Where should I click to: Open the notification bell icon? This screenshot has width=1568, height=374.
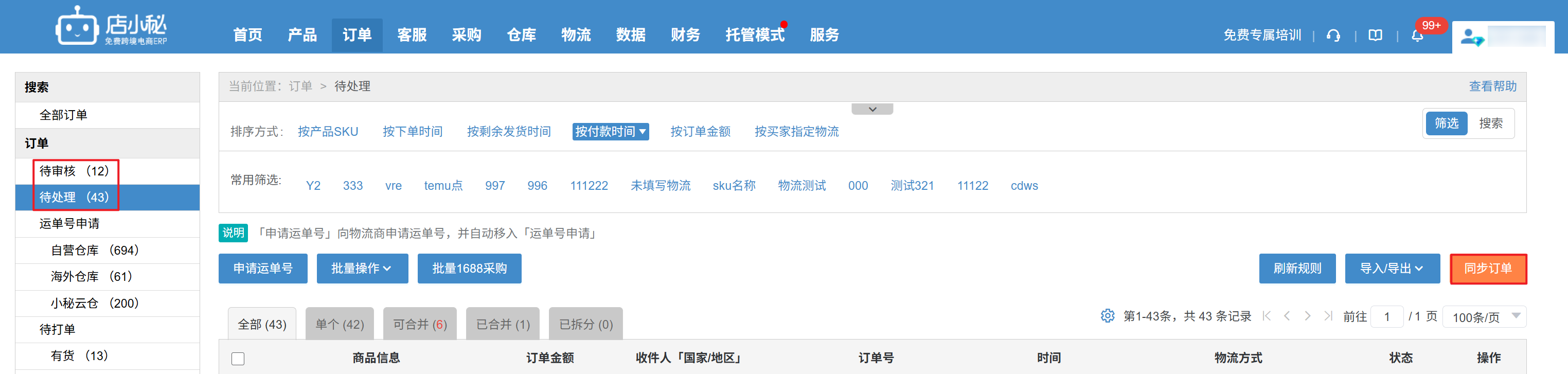pos(1417,36)
